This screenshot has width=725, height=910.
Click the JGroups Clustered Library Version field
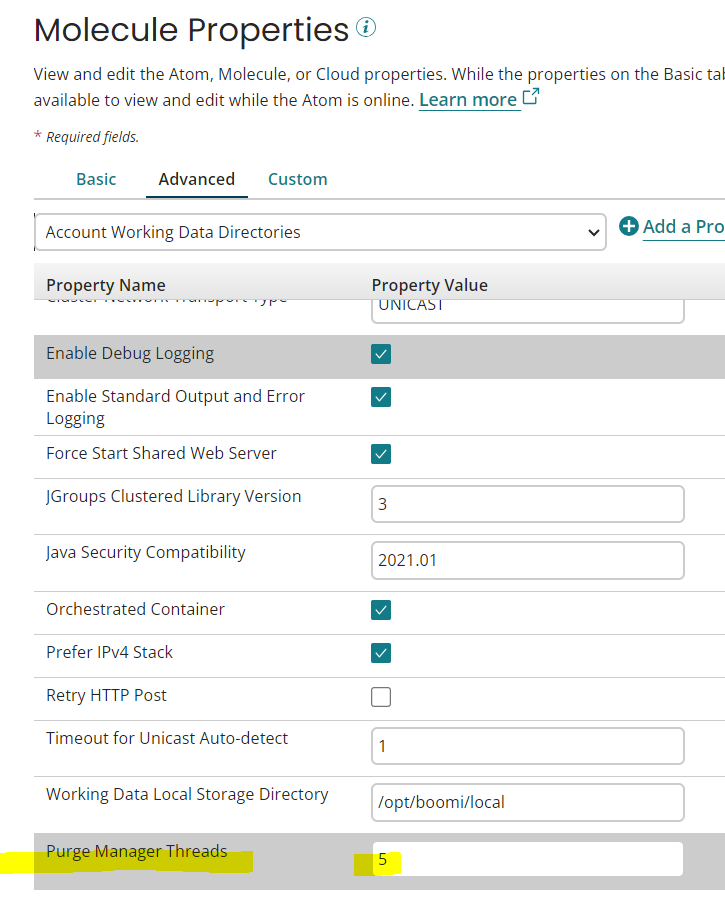point(527,504)
